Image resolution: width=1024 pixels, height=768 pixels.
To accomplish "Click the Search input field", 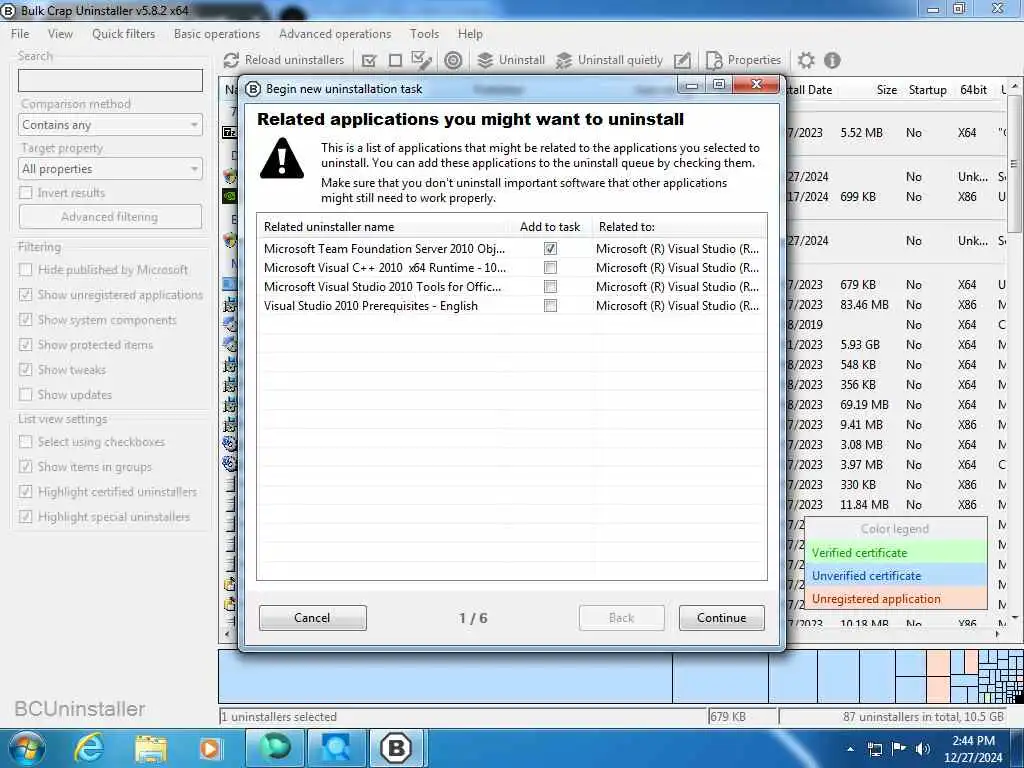I will click(110, 80).
